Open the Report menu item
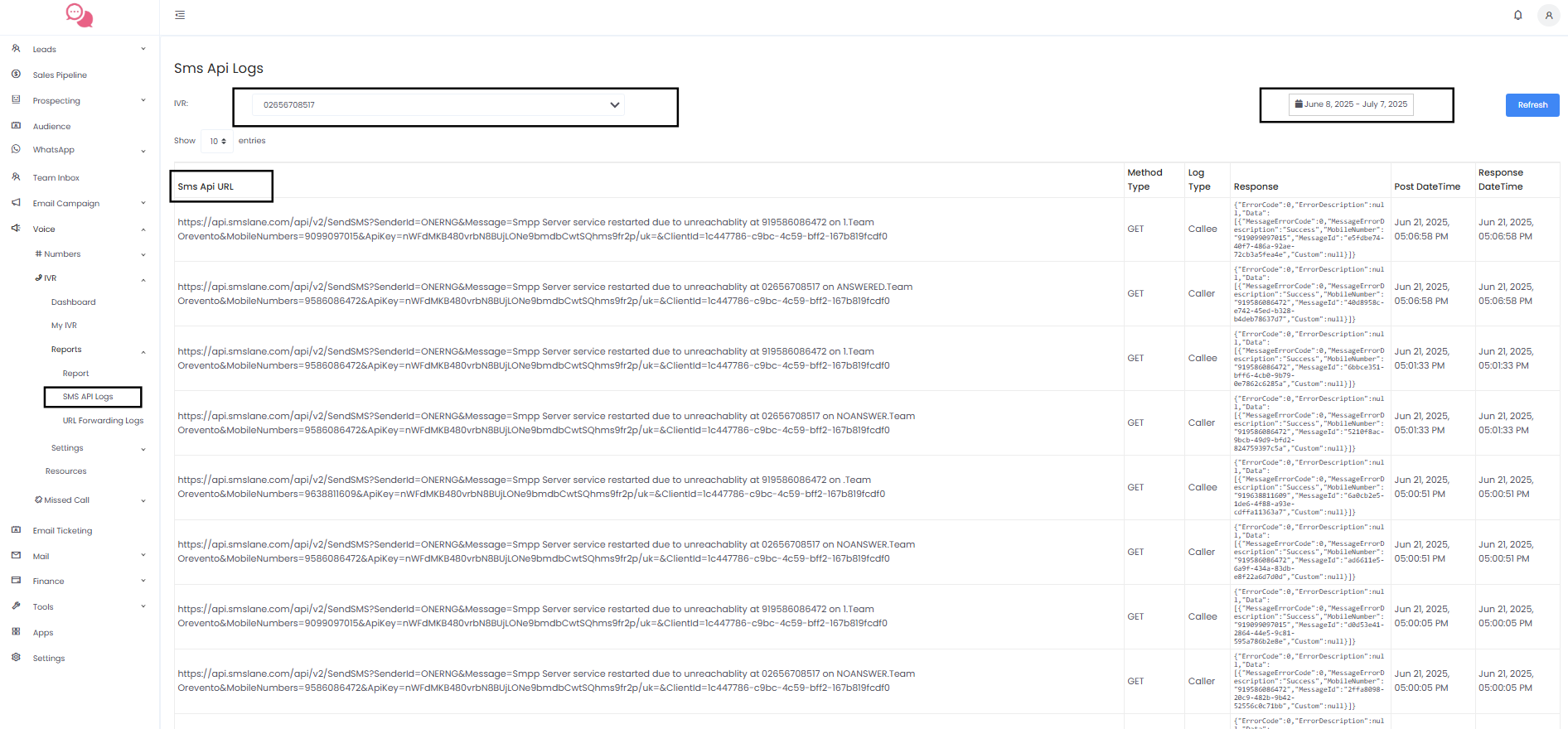 [75, 374]
